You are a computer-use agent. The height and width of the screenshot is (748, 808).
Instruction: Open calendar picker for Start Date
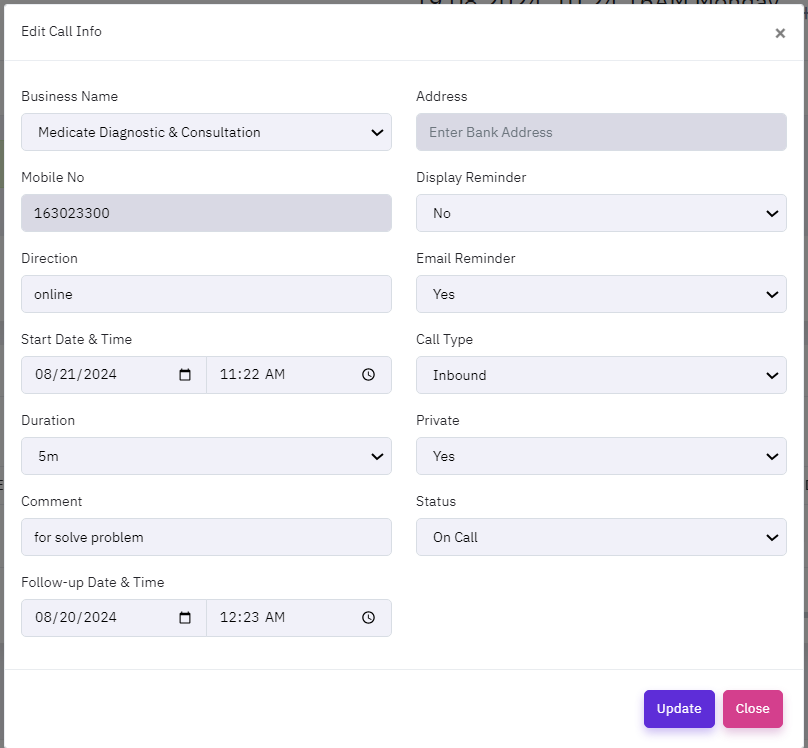pos(185,375)
